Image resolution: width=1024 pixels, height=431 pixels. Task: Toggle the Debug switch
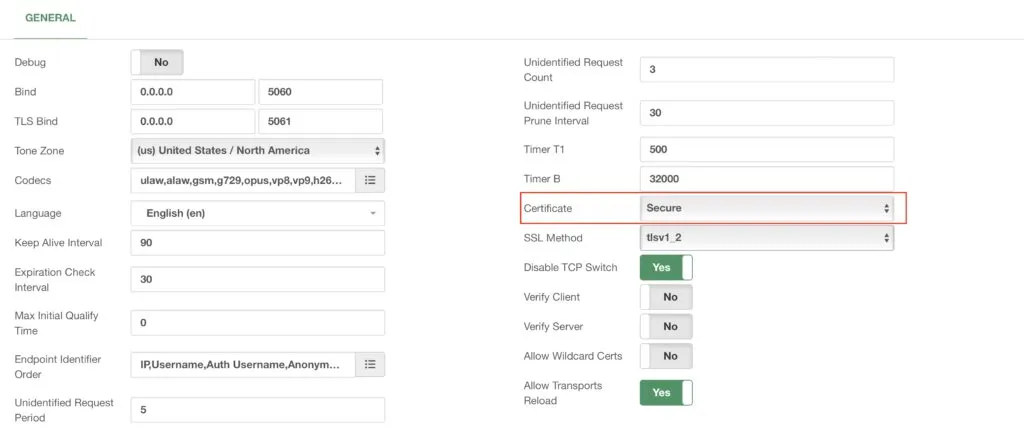coord(157,62)
